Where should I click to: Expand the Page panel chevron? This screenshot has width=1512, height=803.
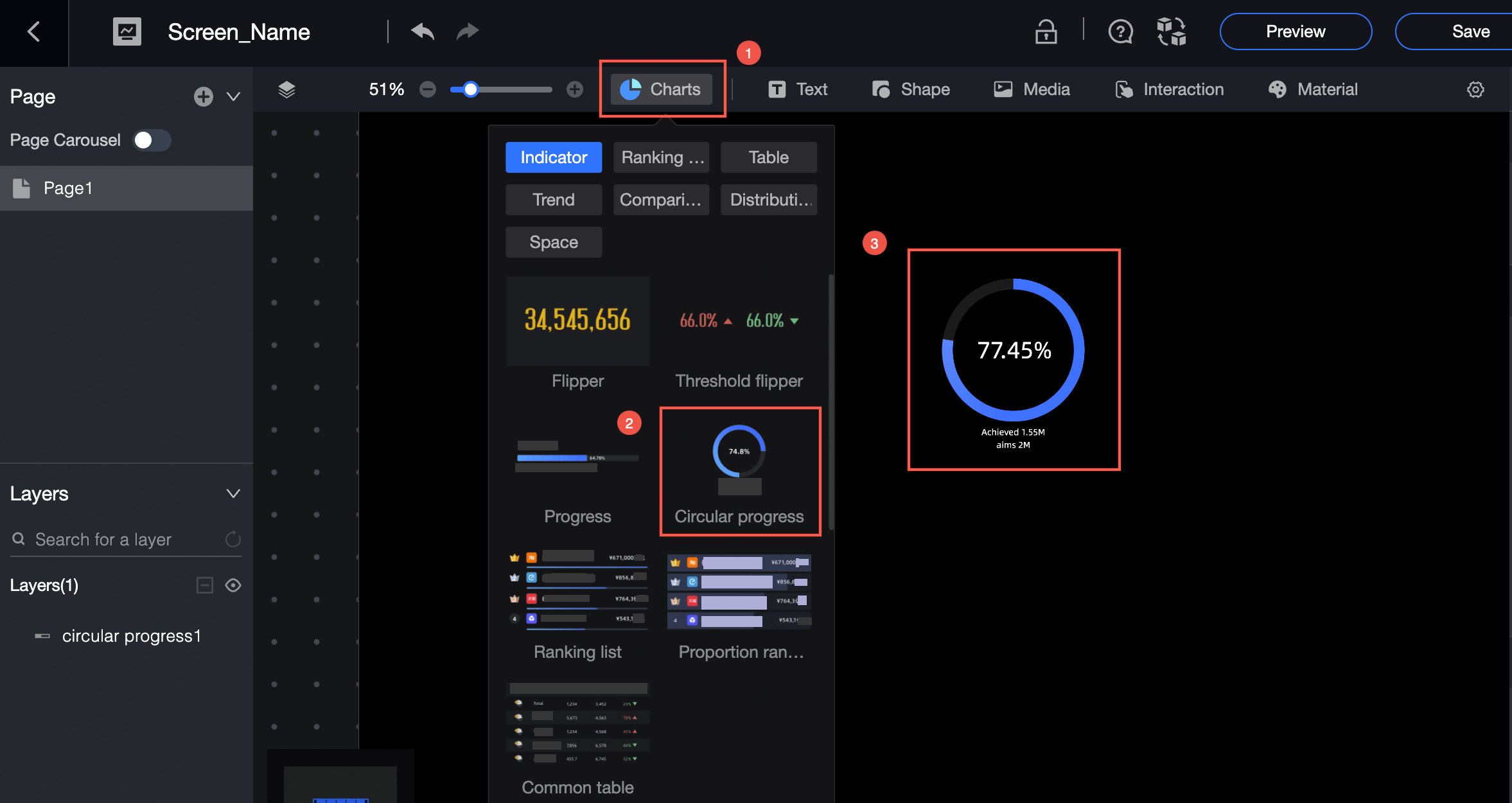(x=233, y=97)
